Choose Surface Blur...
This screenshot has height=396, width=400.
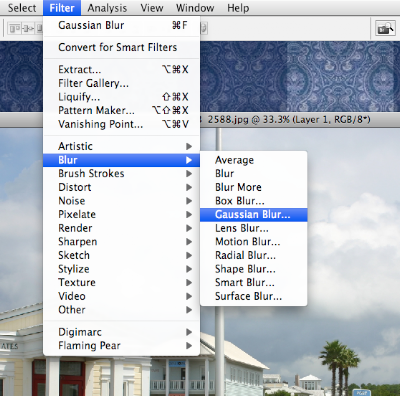[253, 296]
